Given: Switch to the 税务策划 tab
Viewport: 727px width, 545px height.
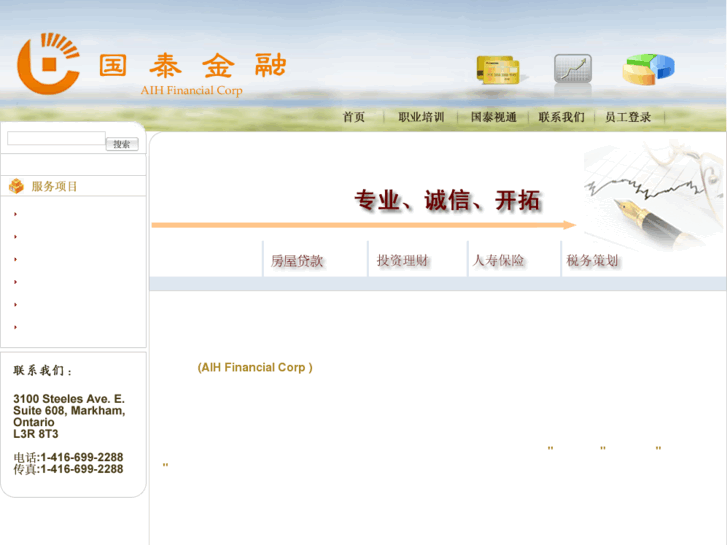Looking at the screenshot, I should coord(593,261).
